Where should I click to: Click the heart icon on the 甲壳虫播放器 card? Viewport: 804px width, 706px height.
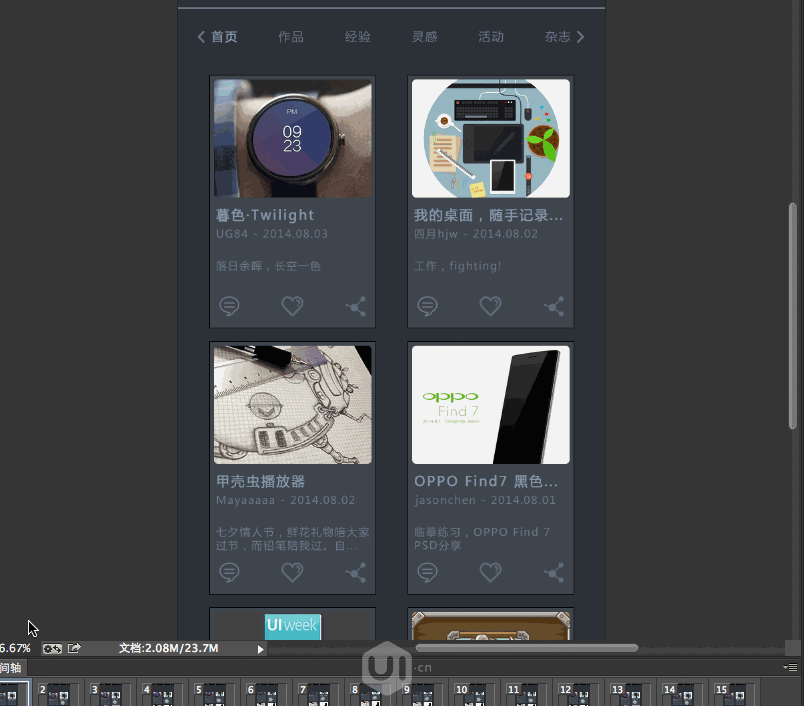[x=292, y=572]
